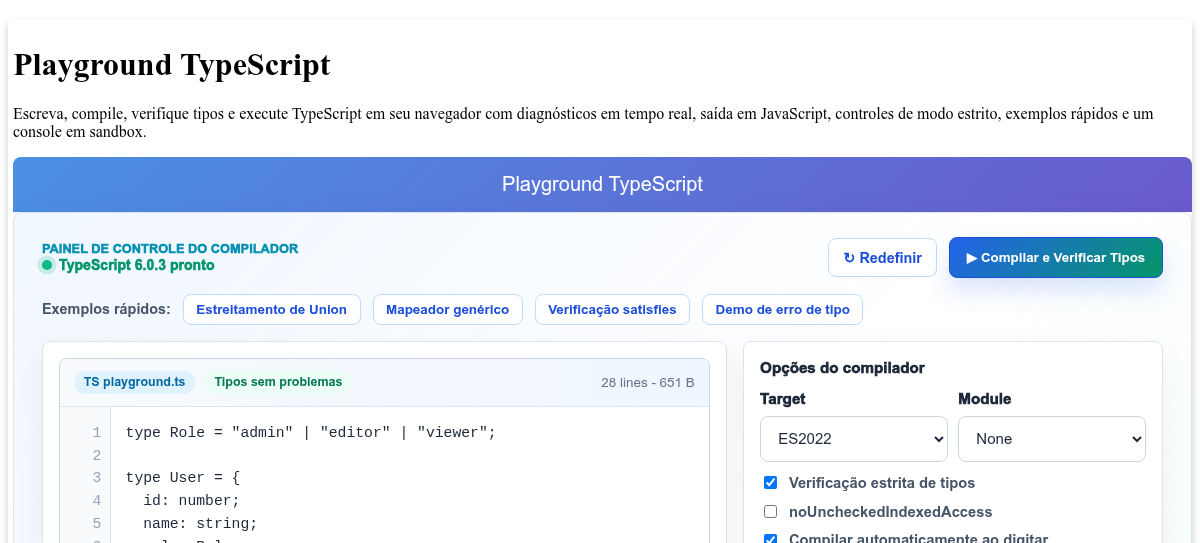Click the code line 'name: string;'
The image size is (1200, 543).
[200, 523]
